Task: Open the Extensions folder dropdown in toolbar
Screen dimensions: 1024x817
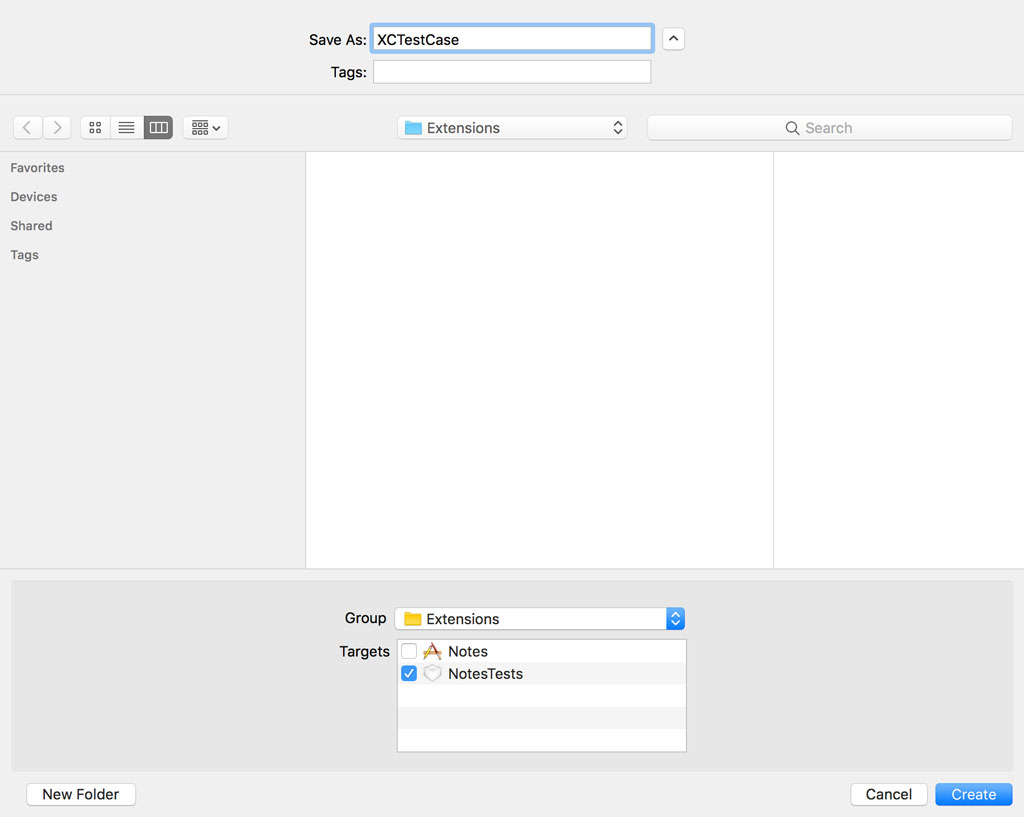Action: pyautogui.click(x=512, y=127)
